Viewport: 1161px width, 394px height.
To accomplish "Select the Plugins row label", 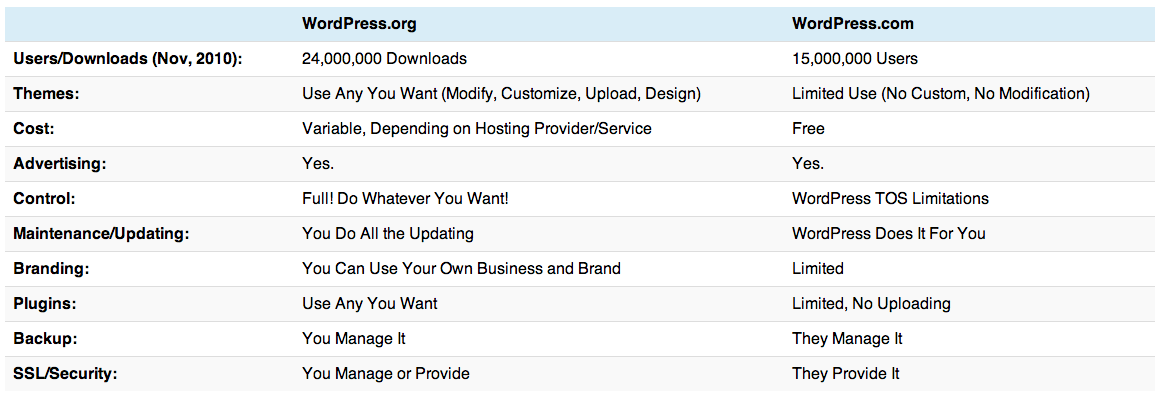I will [44, 304].
